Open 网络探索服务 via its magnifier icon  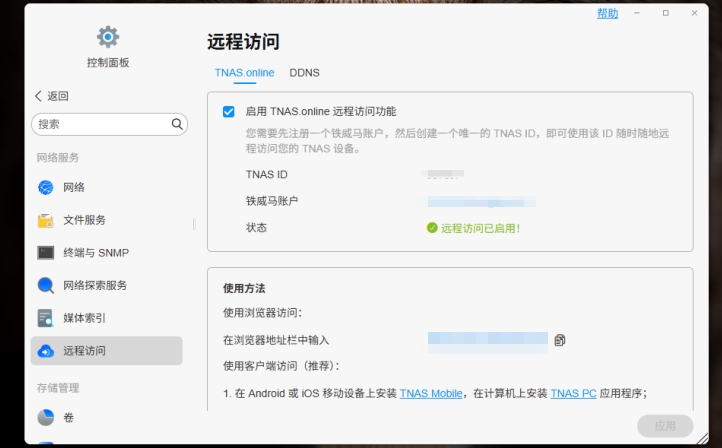click(46, 285)
